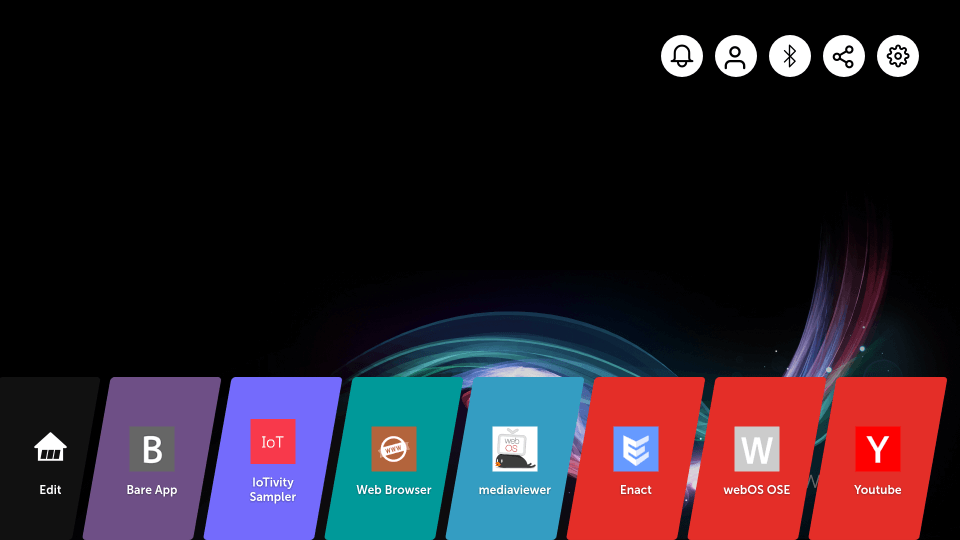Image resolution: width=960 pixels, height=540 pixels.
Task: Select the "Youtube" text label
Action: click(x=878, y=490)
